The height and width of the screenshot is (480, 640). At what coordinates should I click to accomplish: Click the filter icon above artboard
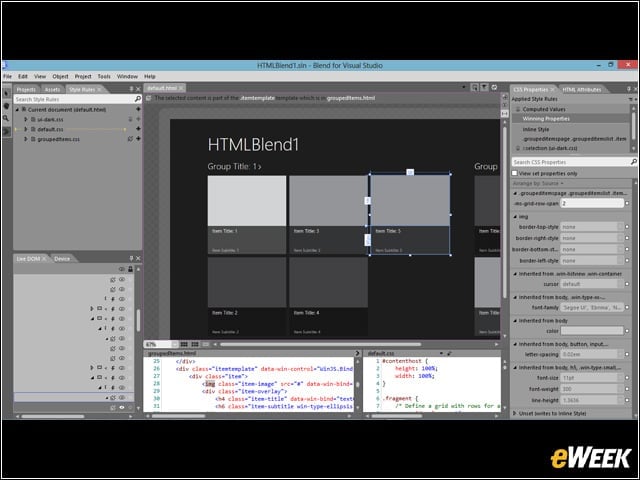tap(484, 87)
